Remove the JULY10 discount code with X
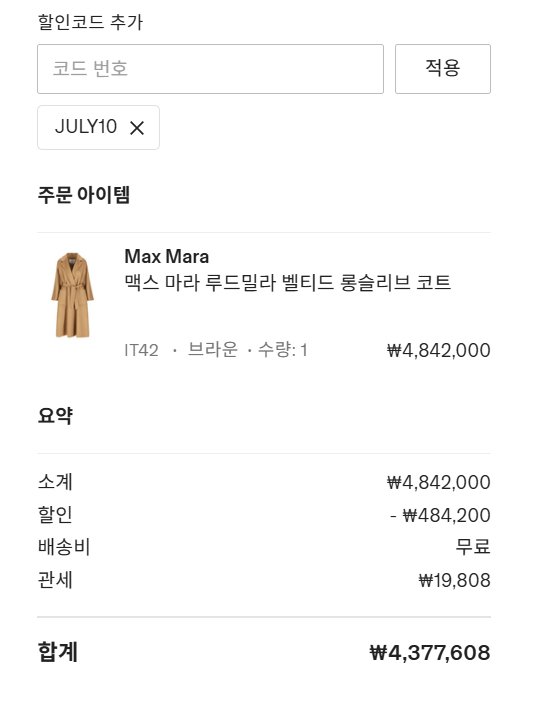This screenshot has width=551, height=713. 137,128
